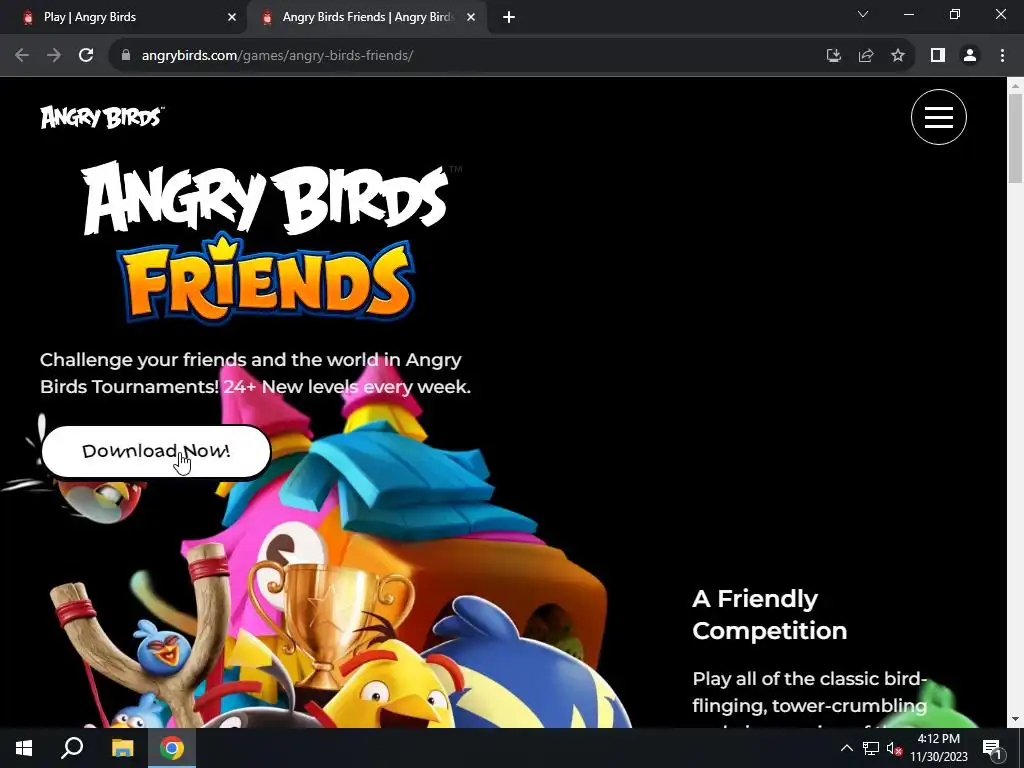1024x768 pixels.
Task: Open the taskbar clock and date
Action: 938,748
